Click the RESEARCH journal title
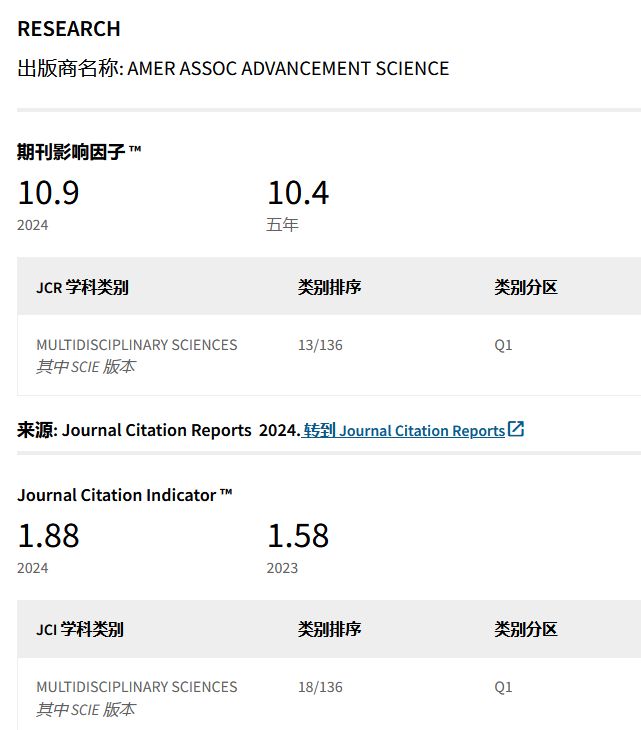The image size is (641, 730). point(69,29)
